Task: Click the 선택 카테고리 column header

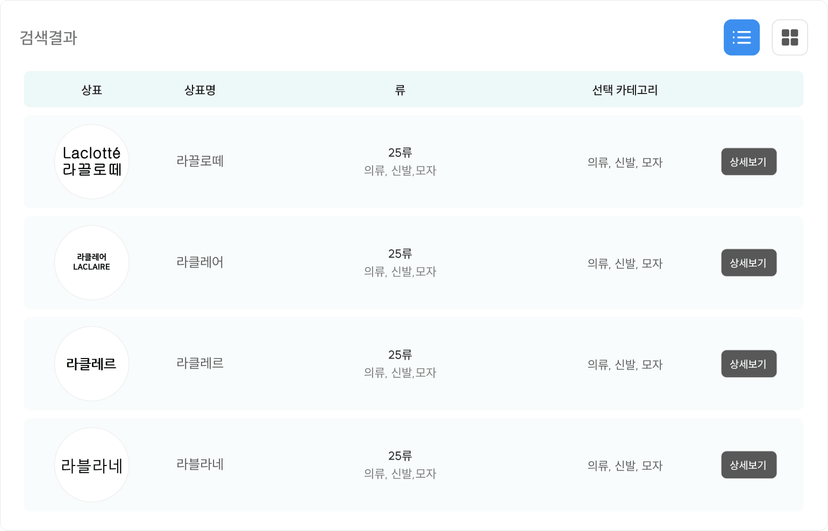Action: 625,90
